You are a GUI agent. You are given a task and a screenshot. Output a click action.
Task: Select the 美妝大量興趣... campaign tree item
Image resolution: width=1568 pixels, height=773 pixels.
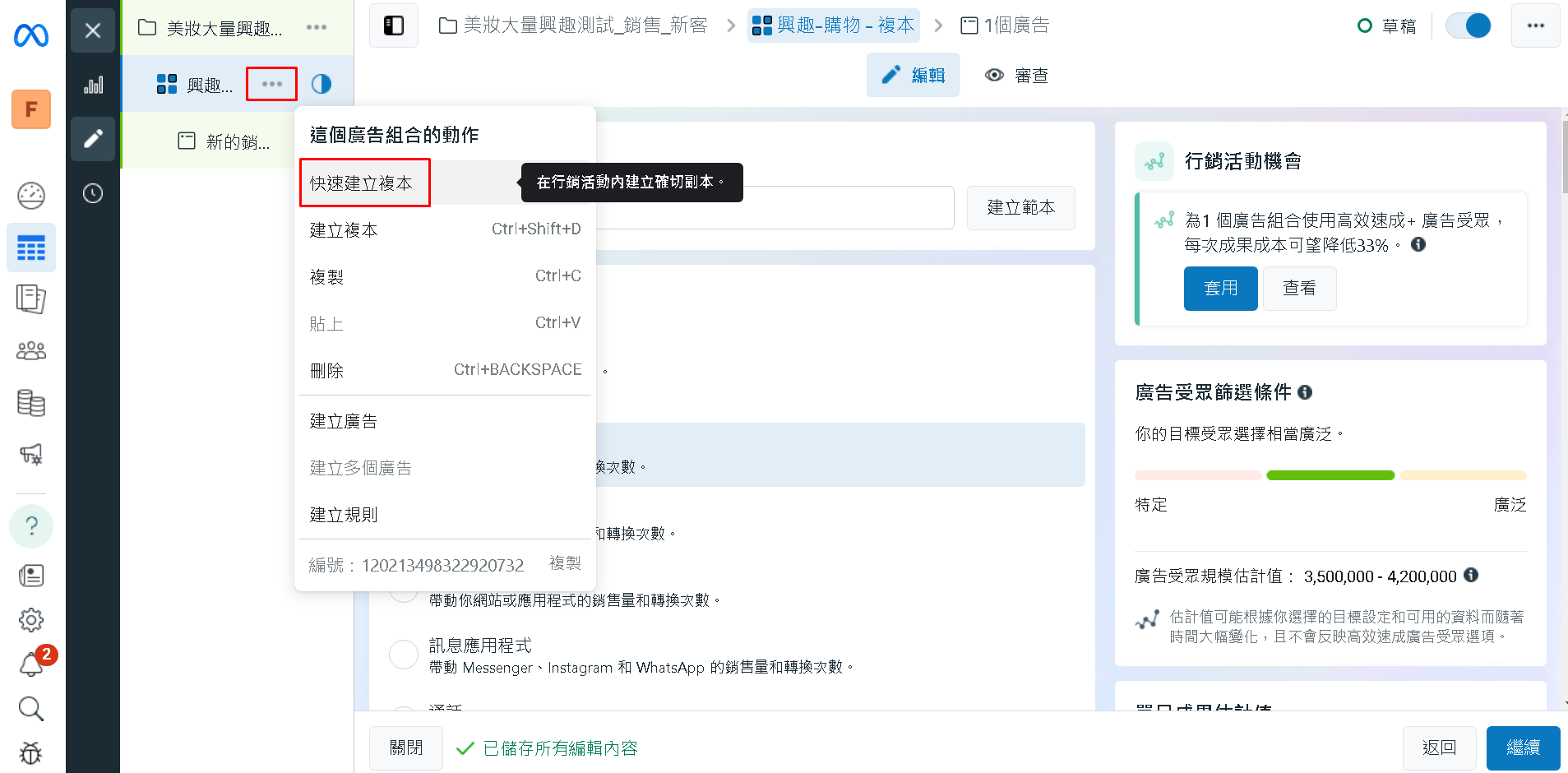coord(210,28)
